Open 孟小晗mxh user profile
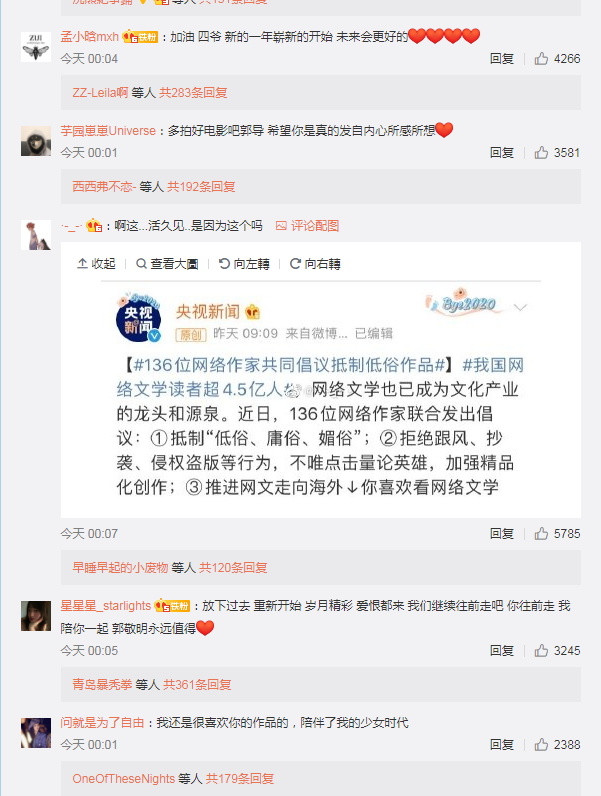 pyautogui.click(x=89, y=37)
